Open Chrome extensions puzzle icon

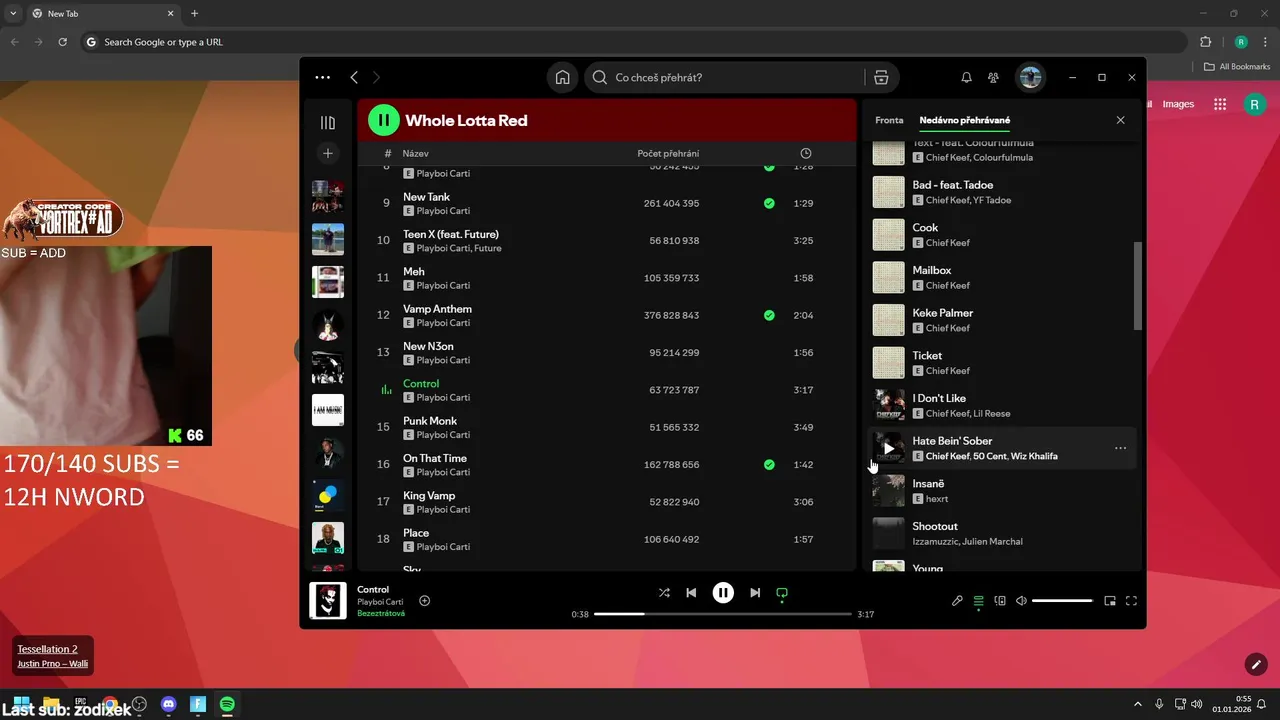1205,42
